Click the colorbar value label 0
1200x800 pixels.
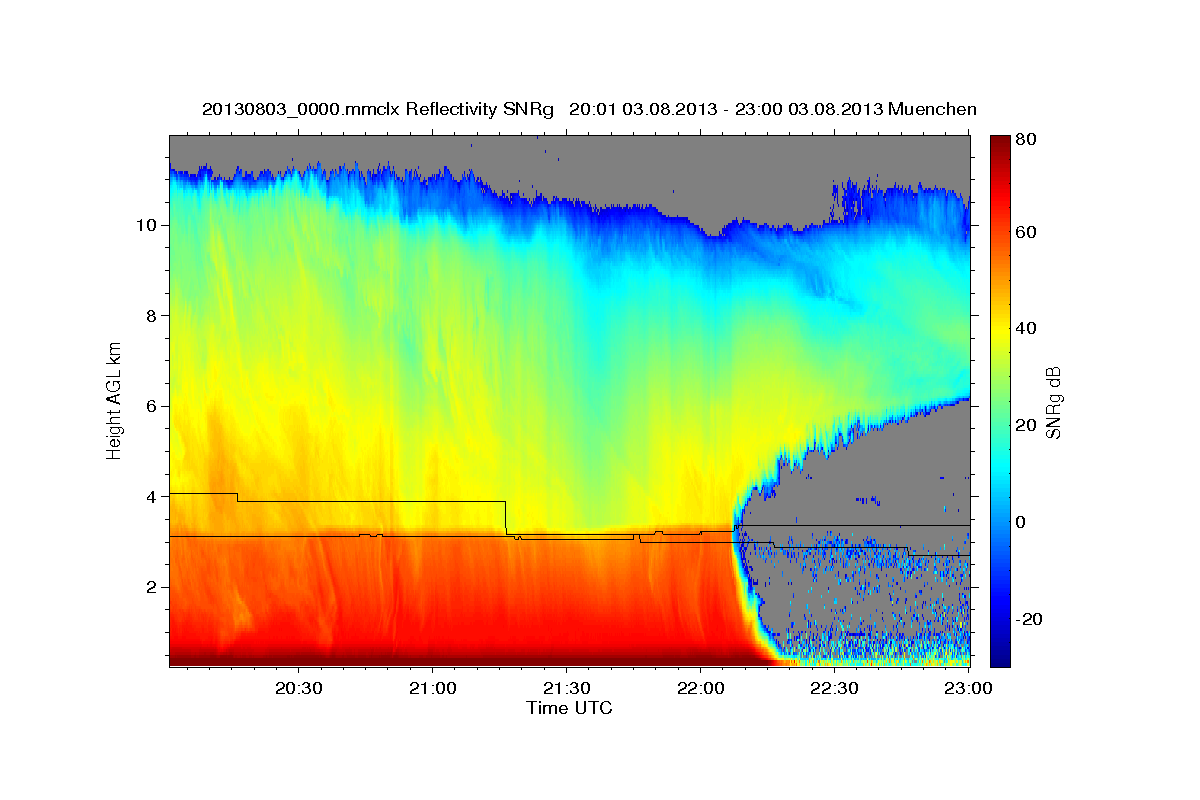pos(1022,522)
